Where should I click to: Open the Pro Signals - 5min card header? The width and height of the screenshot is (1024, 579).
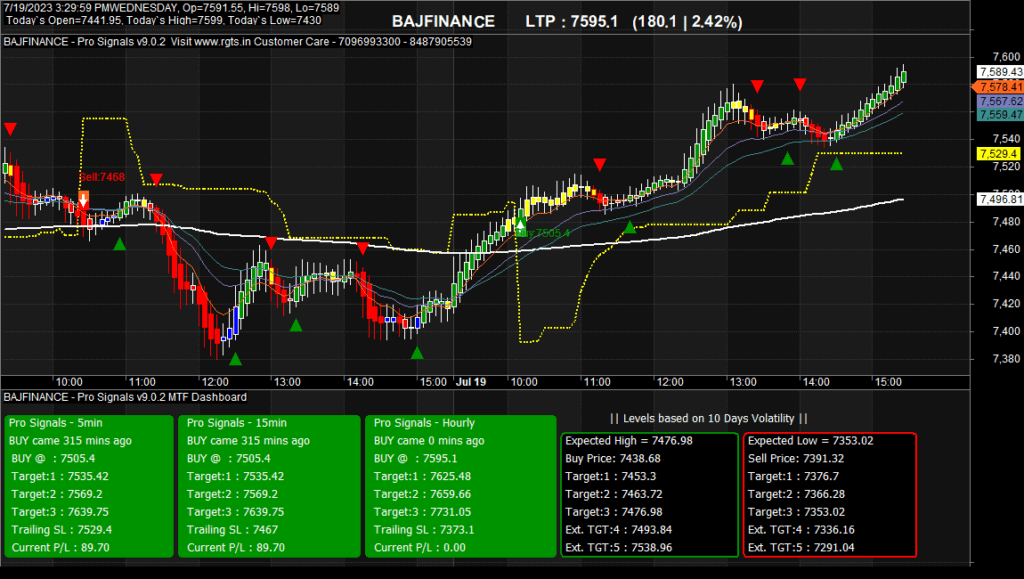56,423
